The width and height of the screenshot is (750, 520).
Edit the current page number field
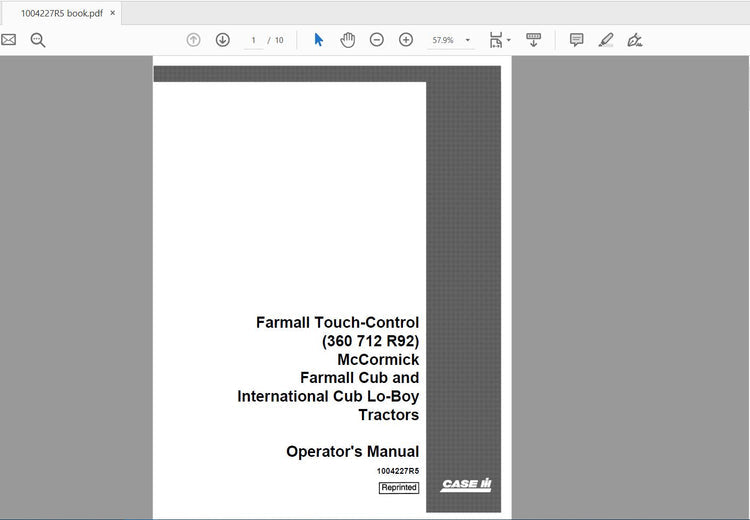(254, 41)
